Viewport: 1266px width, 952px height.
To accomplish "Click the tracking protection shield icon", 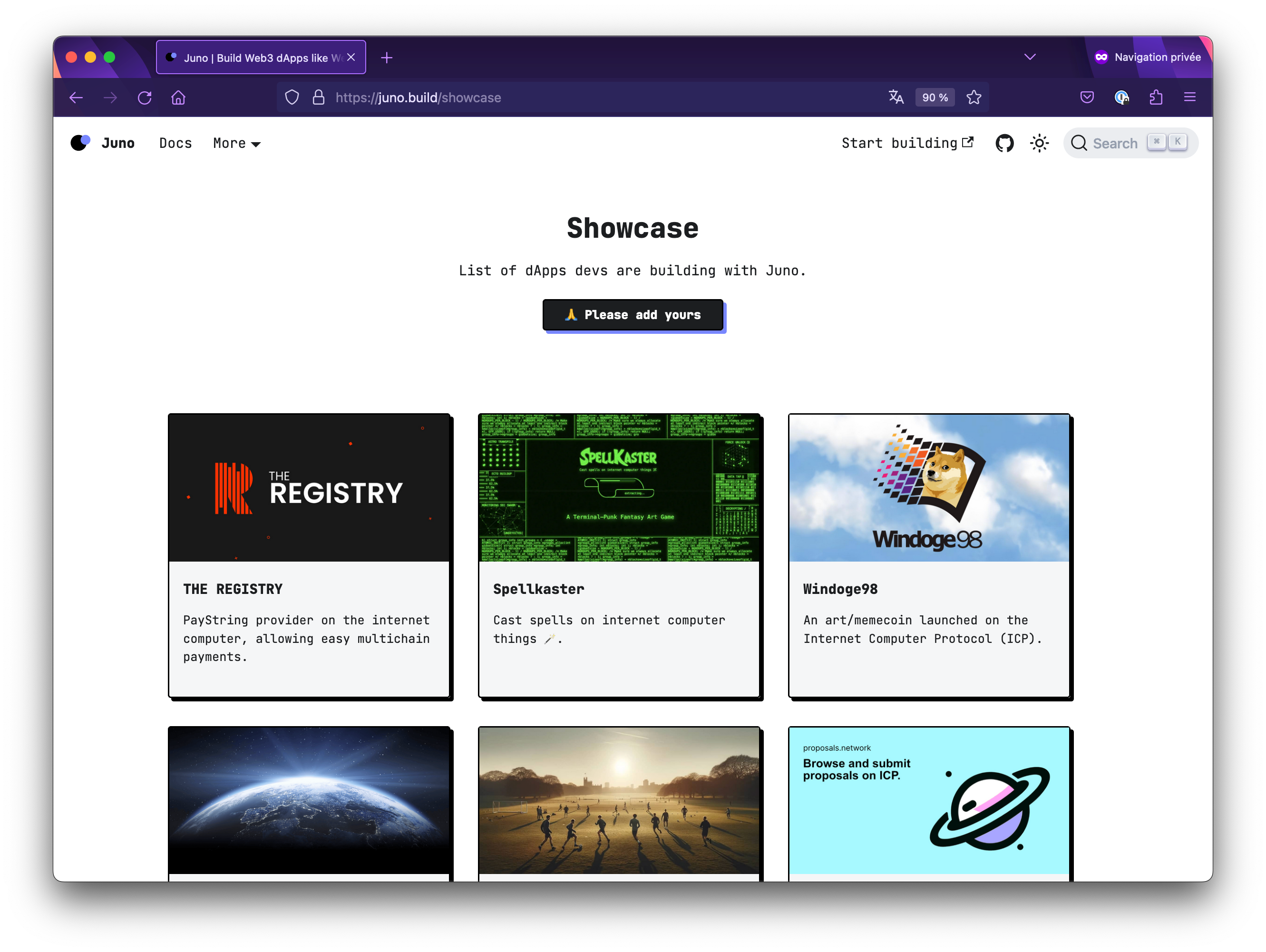I will click(x=292, y=97).
